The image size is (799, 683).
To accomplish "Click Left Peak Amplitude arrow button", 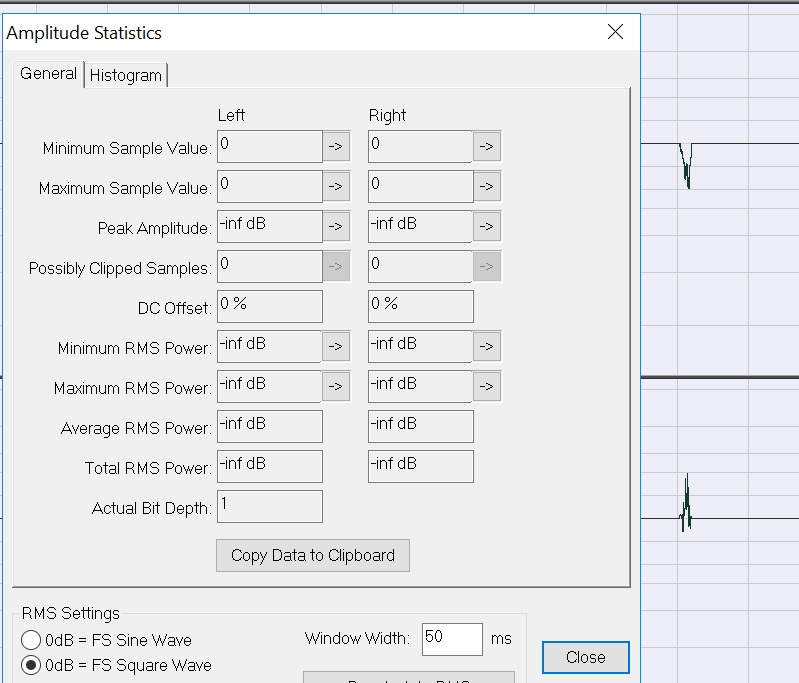I will [x=336, y=227].
